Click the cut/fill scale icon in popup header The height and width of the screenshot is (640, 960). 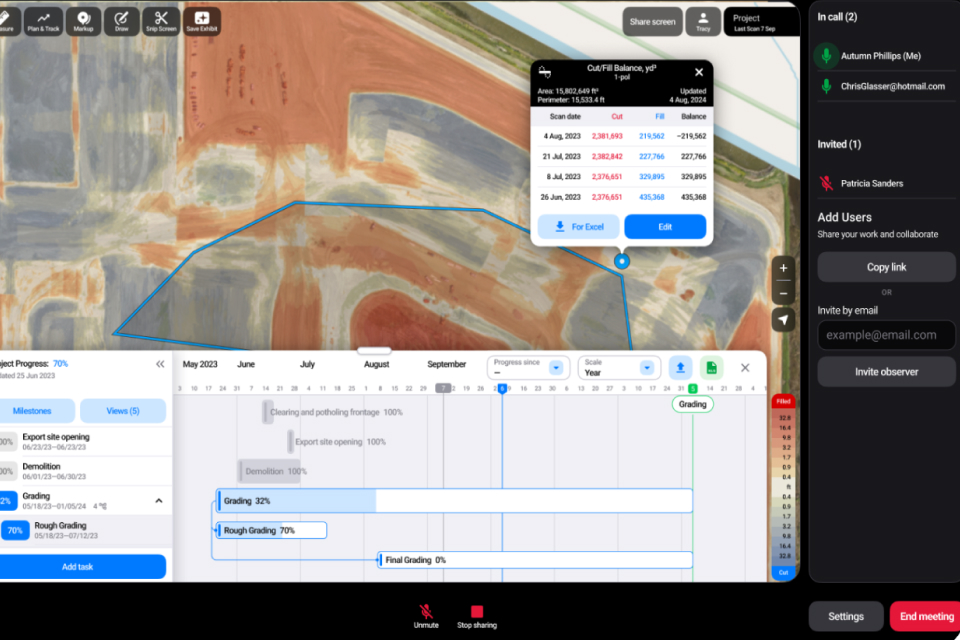(544, 72)
